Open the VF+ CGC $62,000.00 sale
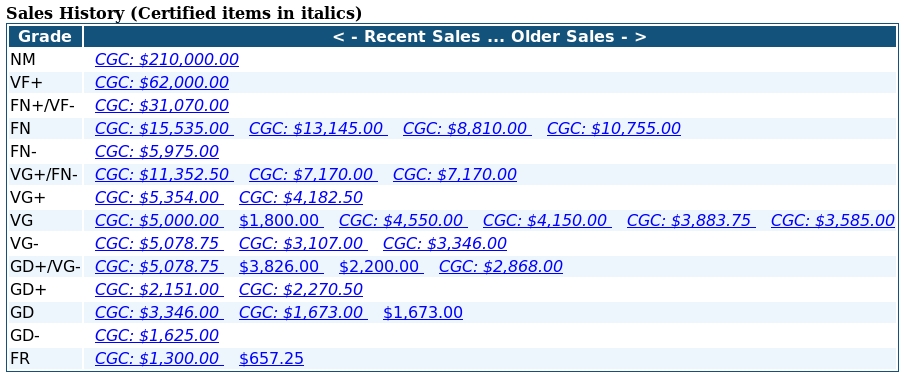Screen dimensions: 905x376 (162, 83)
